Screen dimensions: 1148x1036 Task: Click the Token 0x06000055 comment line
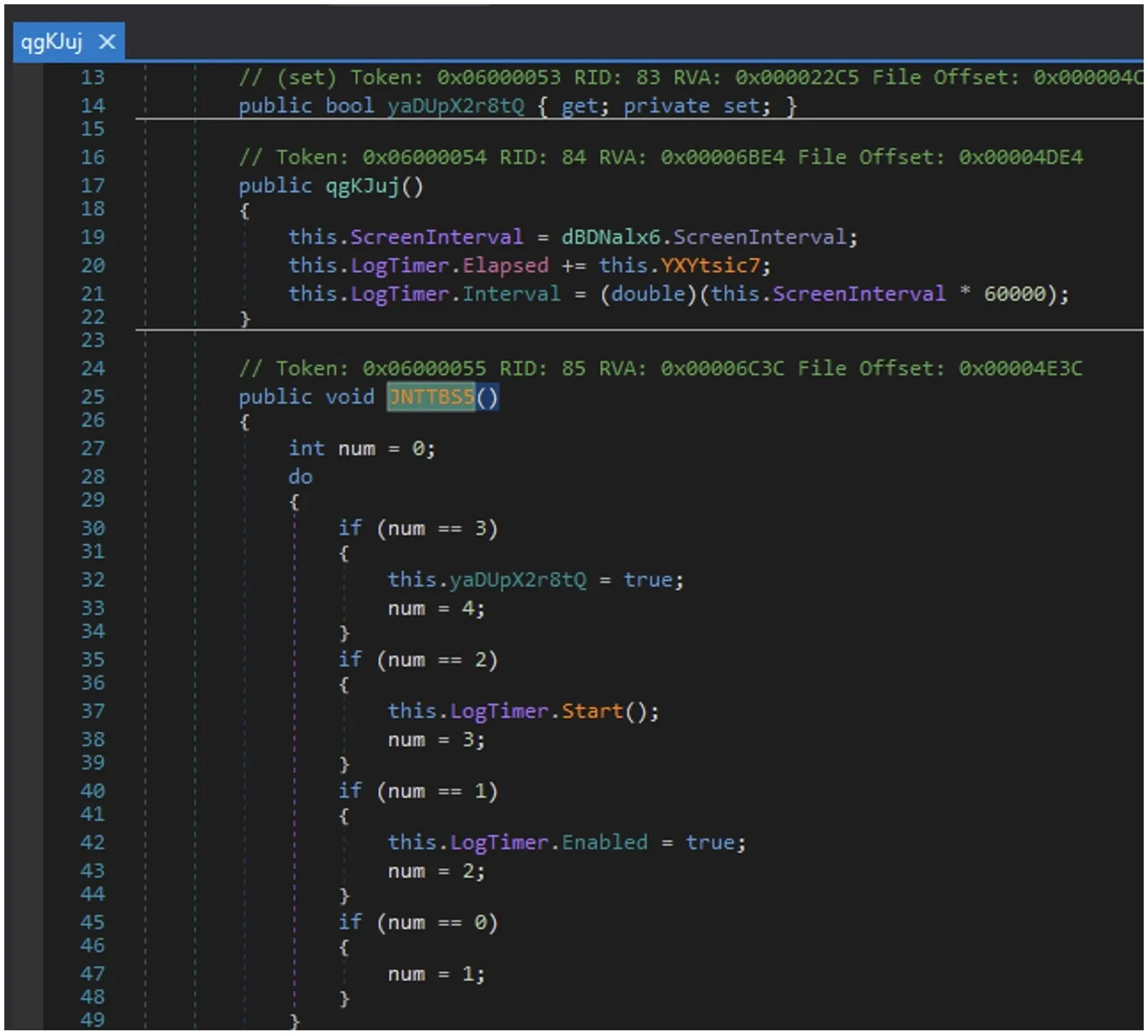click(660, 369)
